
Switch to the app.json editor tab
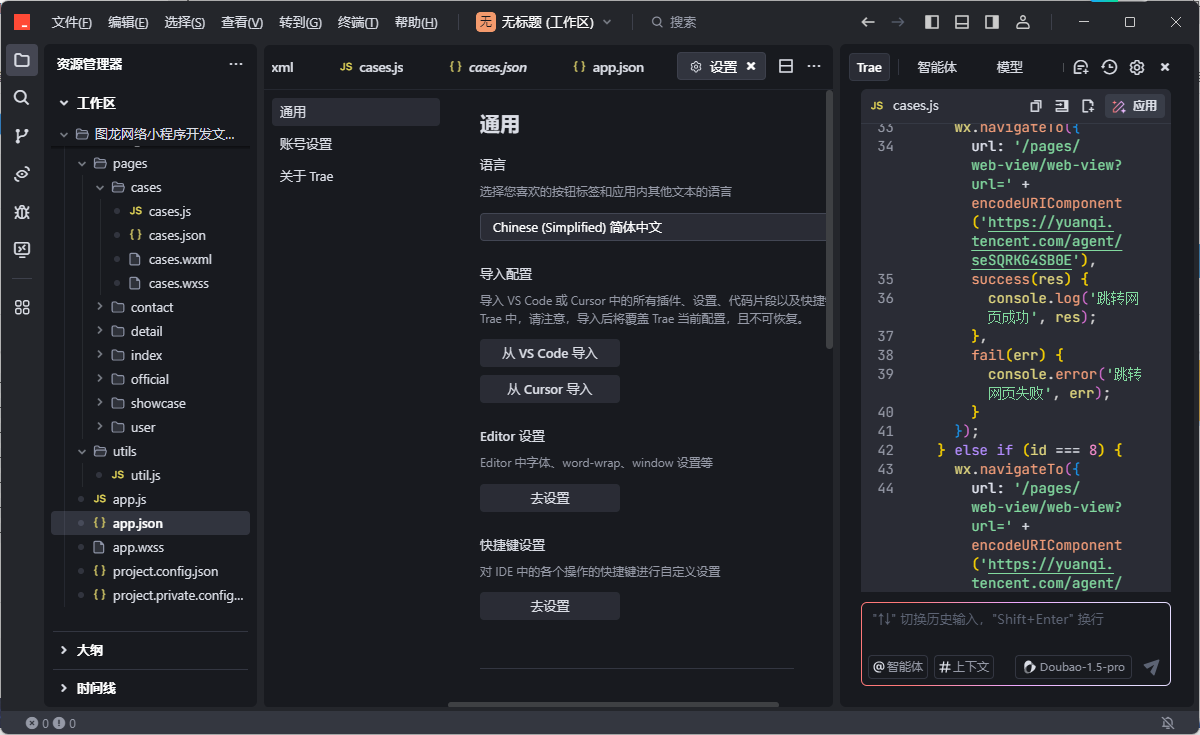[x=609, y=67]
